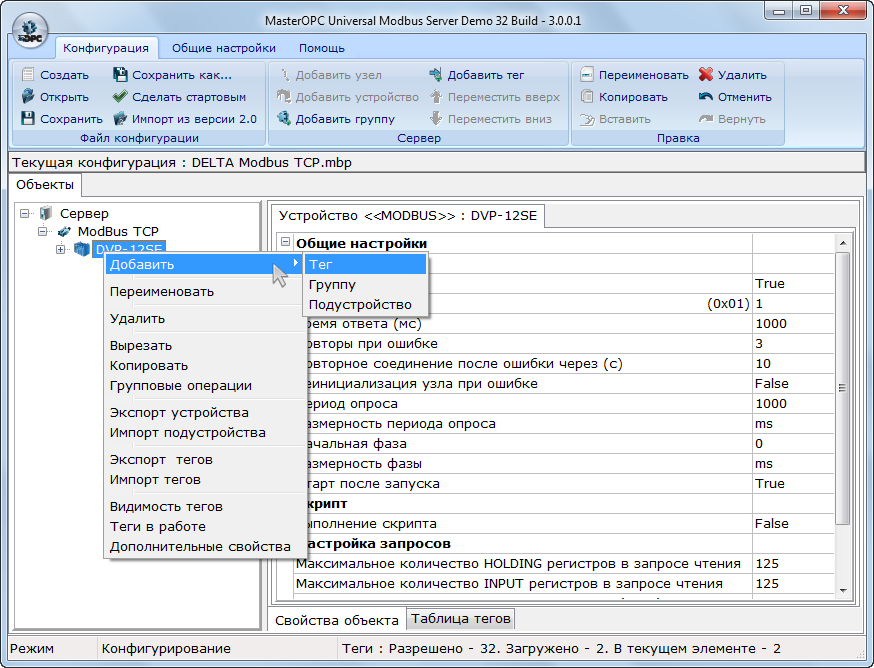Collapse the Сервер tree node
The image size is (874, 668).
pos(25,213)
